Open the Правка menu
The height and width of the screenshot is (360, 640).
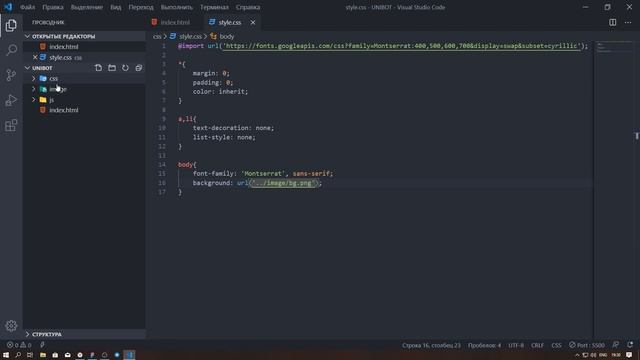coord(53,7)
